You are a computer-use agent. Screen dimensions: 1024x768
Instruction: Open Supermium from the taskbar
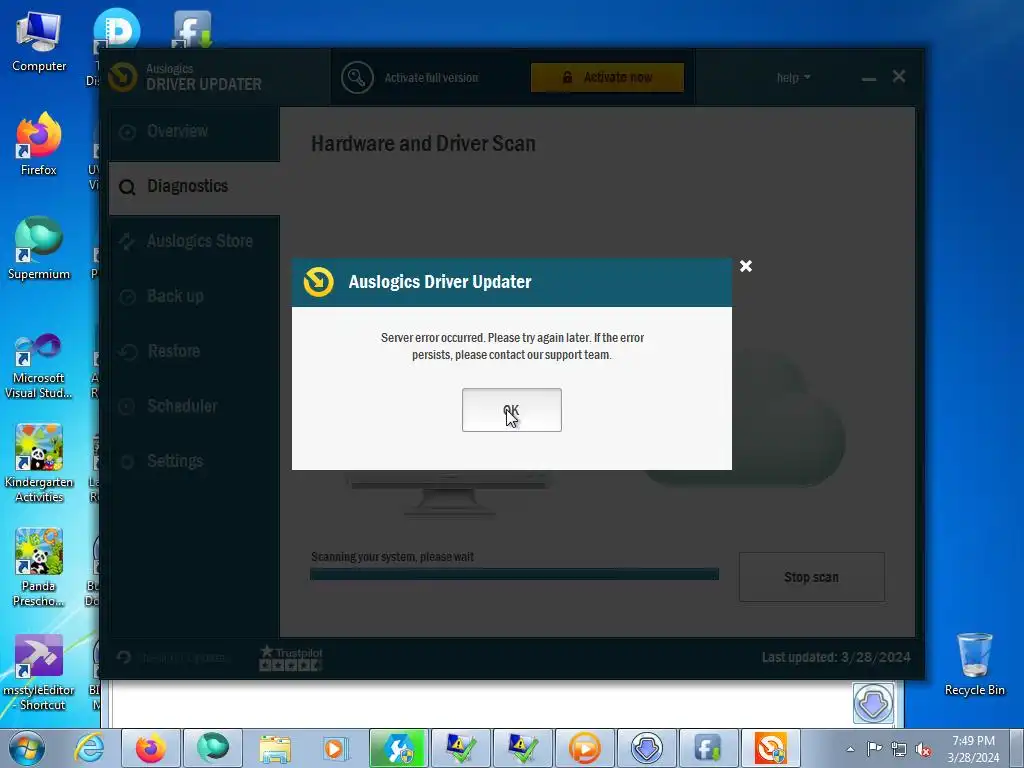coord(212,748)
